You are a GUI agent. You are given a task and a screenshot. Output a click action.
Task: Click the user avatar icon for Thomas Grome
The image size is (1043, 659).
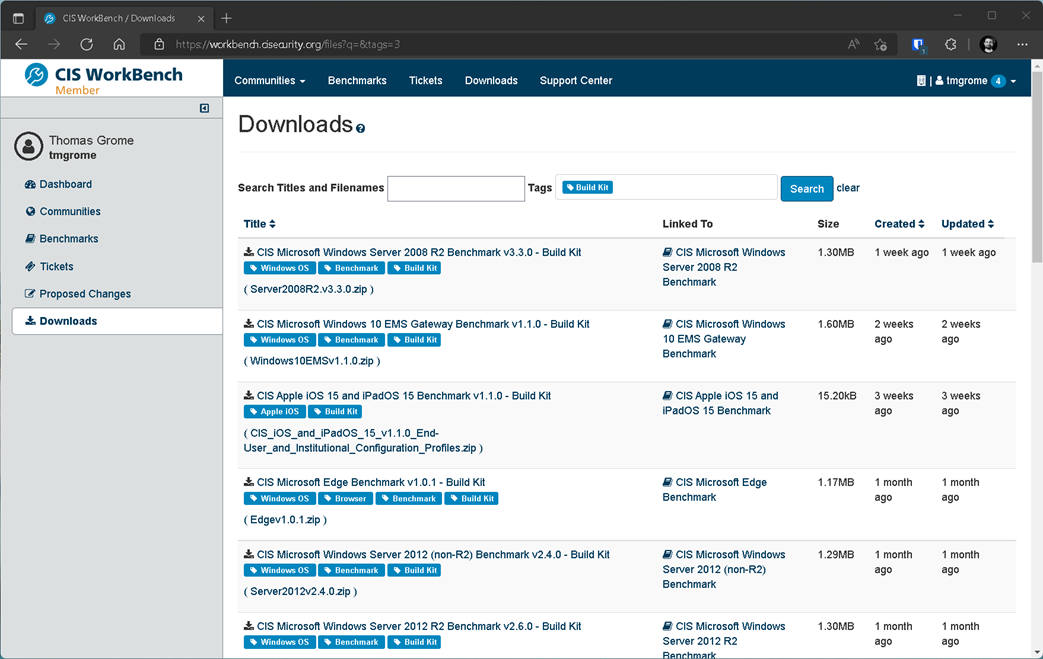(x=29, y=146)
